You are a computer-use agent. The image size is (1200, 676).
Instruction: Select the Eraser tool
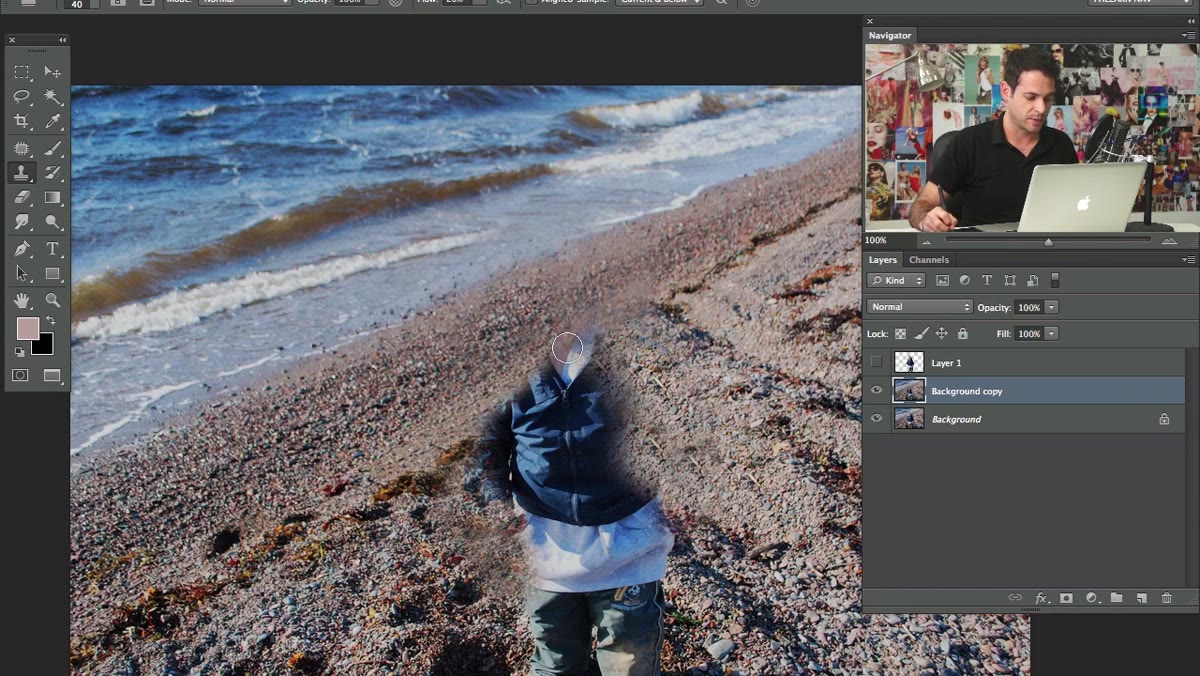click(22, 198)
